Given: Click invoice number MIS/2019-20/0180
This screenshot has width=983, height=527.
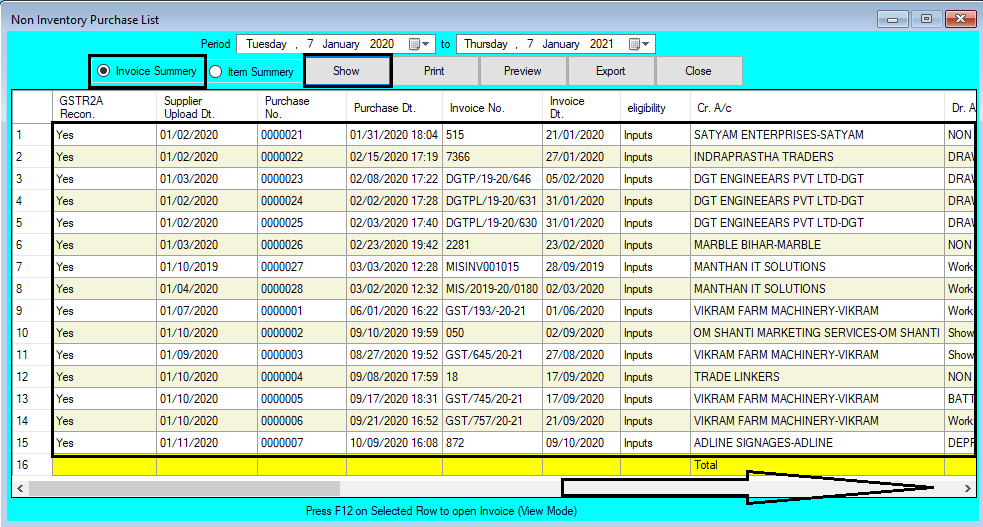Looking at the screenshot, I should coord(492,289).
